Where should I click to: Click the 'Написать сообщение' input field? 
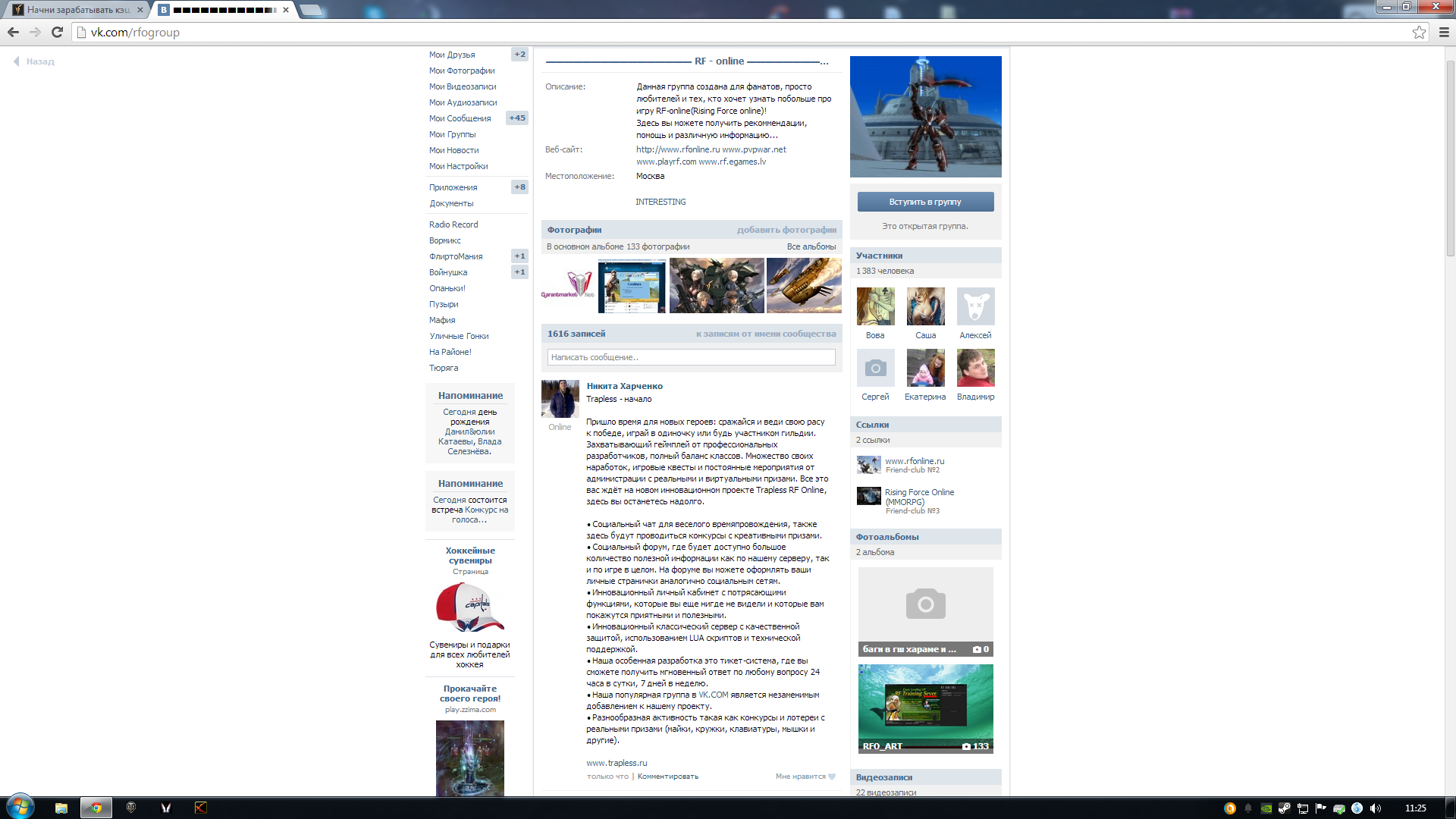691,357
